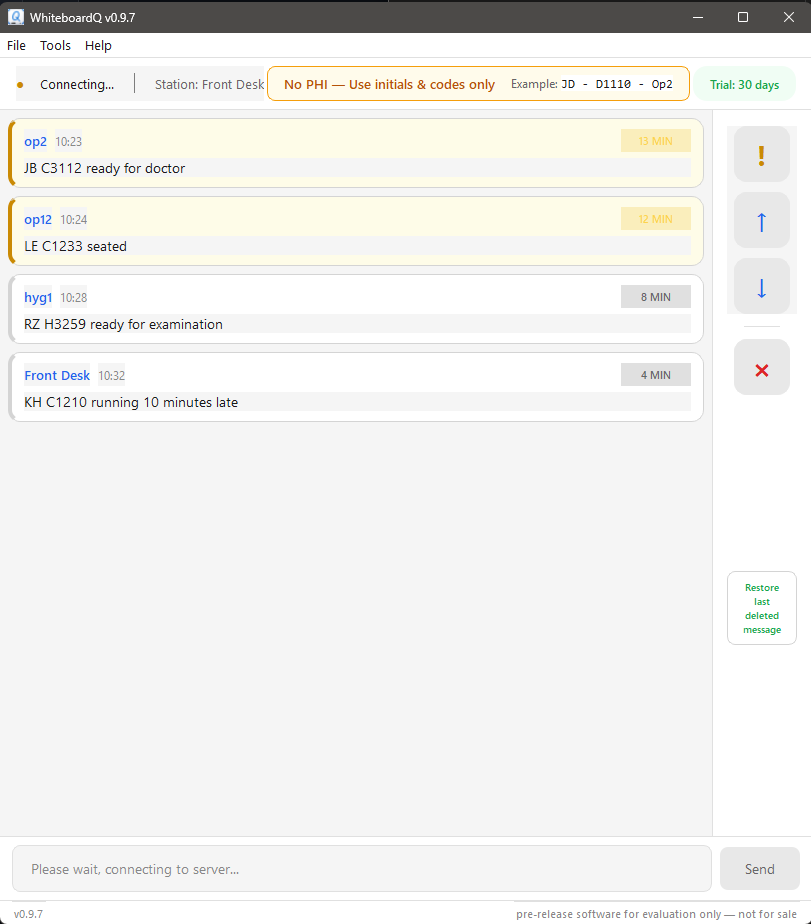
Task: Click the Station: Front Desk label
Action: coord(209,85)
